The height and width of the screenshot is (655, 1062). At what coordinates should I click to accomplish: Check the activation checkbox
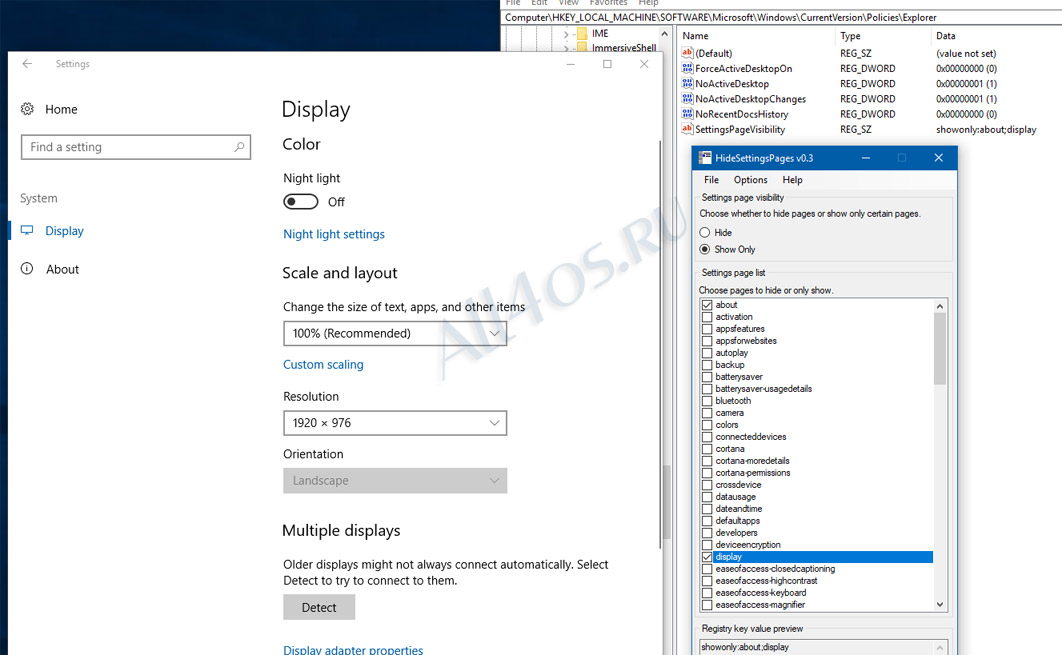pos(707,317)
